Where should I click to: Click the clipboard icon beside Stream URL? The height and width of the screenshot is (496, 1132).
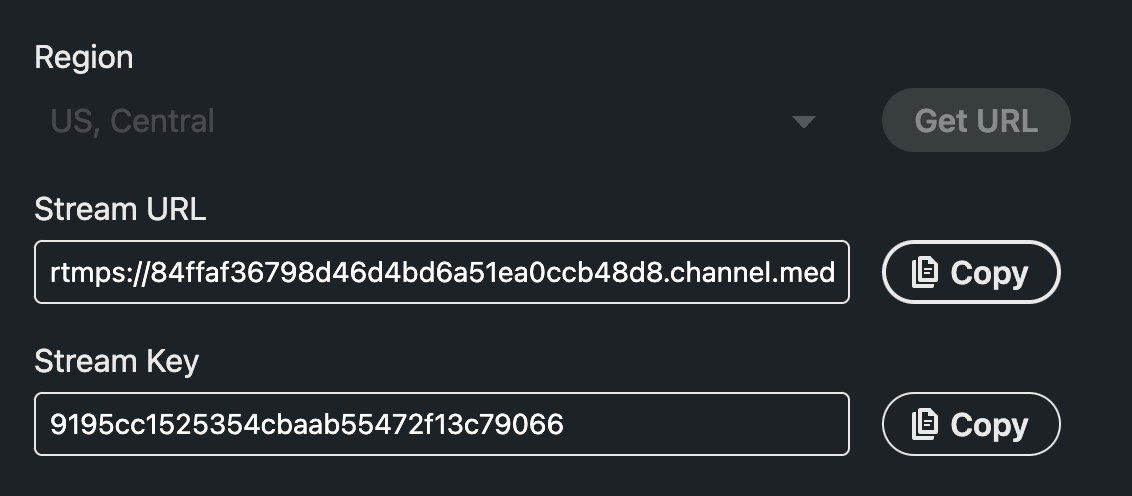[x=925, y=272]
